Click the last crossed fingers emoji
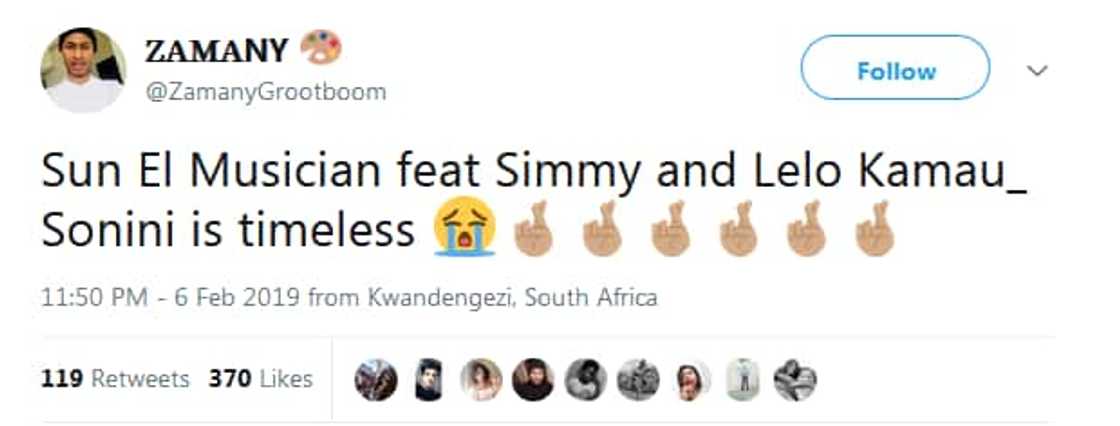 pos(875,230)
